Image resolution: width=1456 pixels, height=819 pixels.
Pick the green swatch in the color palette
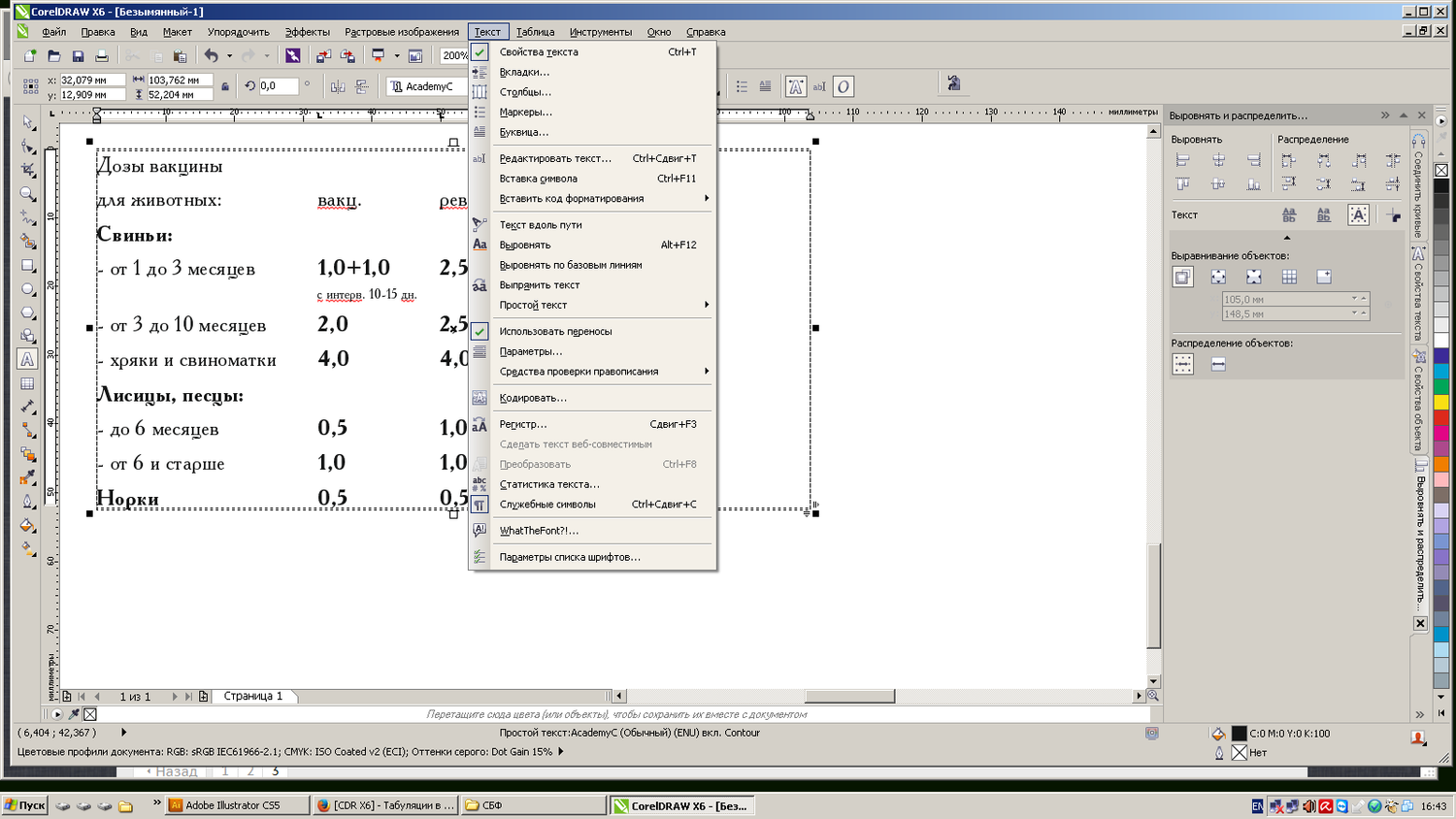(x=1441, y=386)
